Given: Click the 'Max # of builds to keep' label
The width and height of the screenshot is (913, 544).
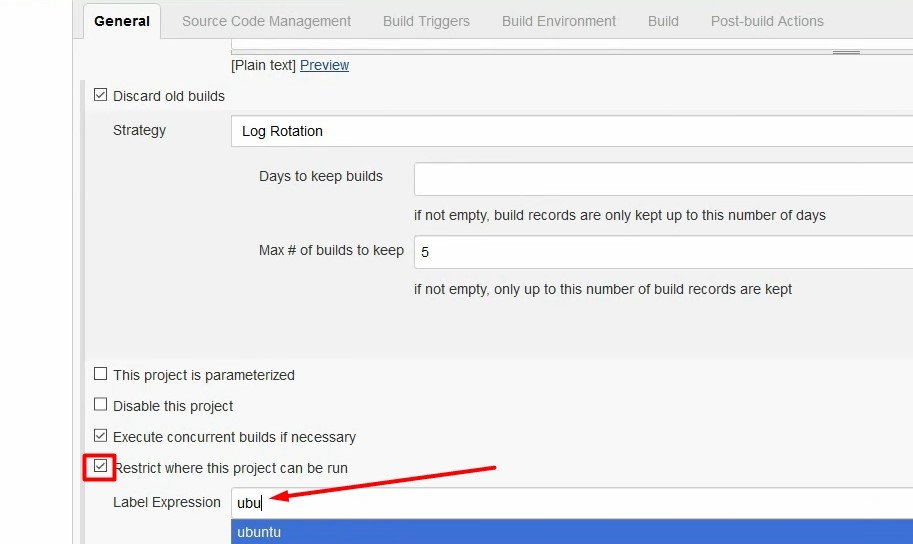Looking at the screenshot, I should pyautogui.click(x=331, y=250).
